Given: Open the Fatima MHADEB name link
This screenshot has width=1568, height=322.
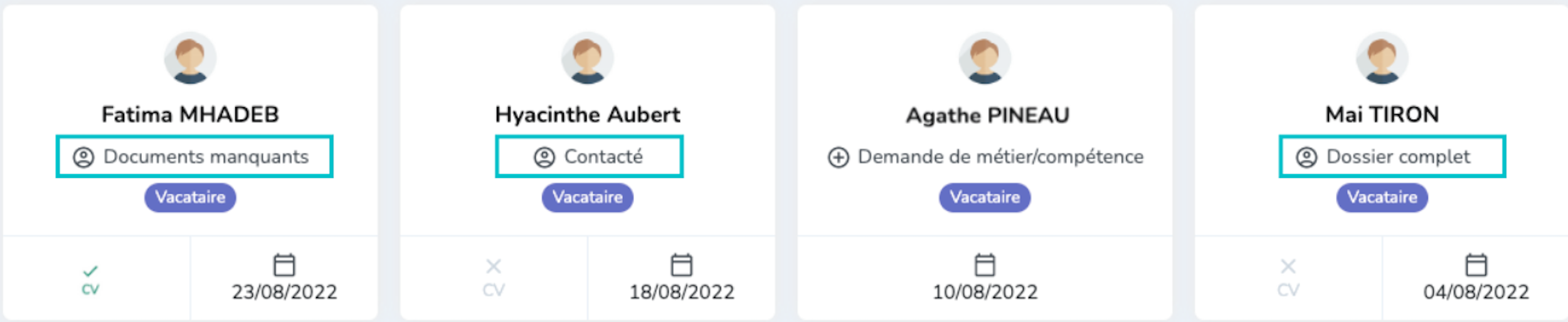Looking at the screenshot, I should coord(190,115).
